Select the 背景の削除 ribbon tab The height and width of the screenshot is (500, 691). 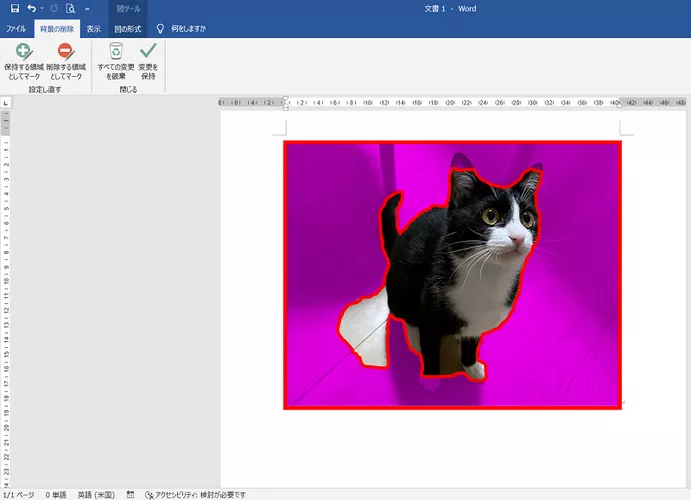(x=56, y=29)
